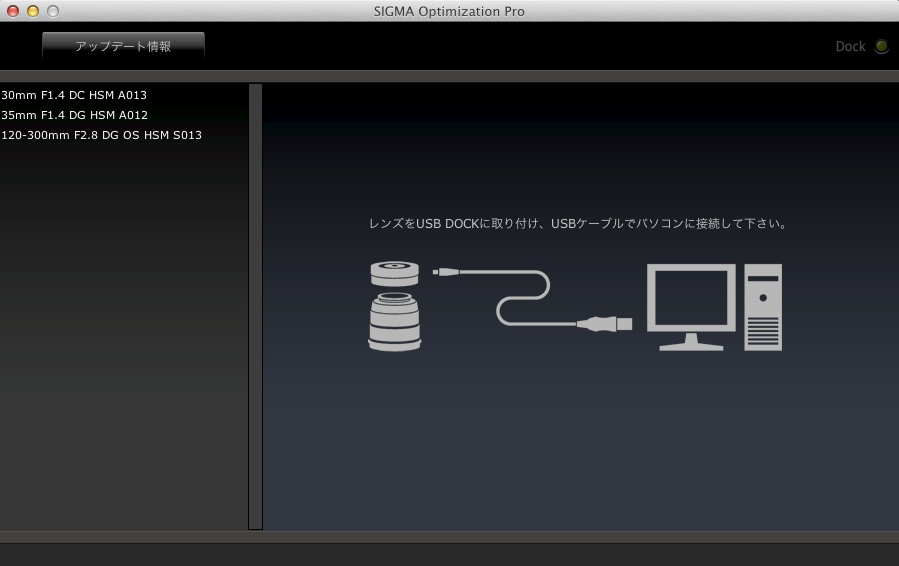Viewport: 899px width, 566px height.
Task: Click the lens and USB dock illustration
Action: pyautogui.click(x=394, y=306)
